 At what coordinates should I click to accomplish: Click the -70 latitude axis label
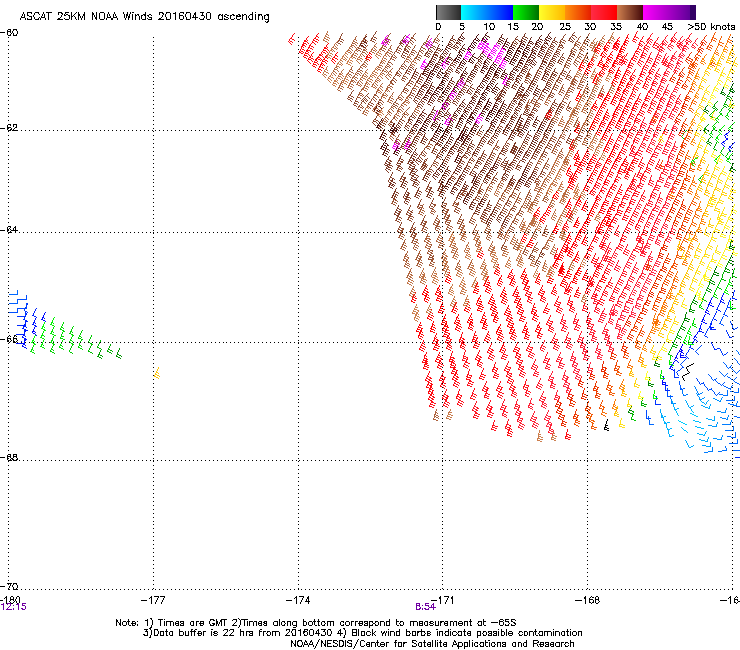(9, 586)
